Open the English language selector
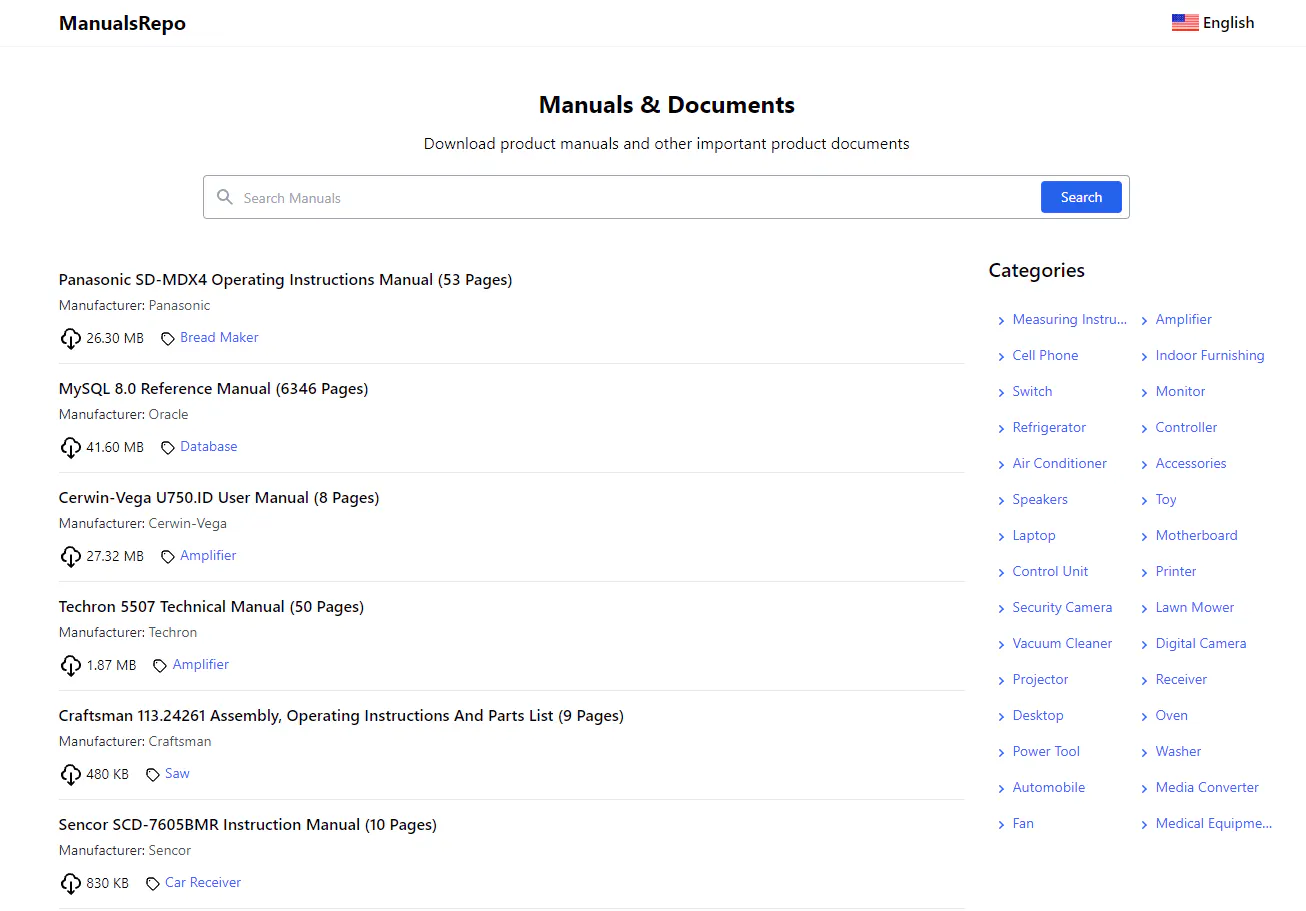 click(x=1213, y=23)
